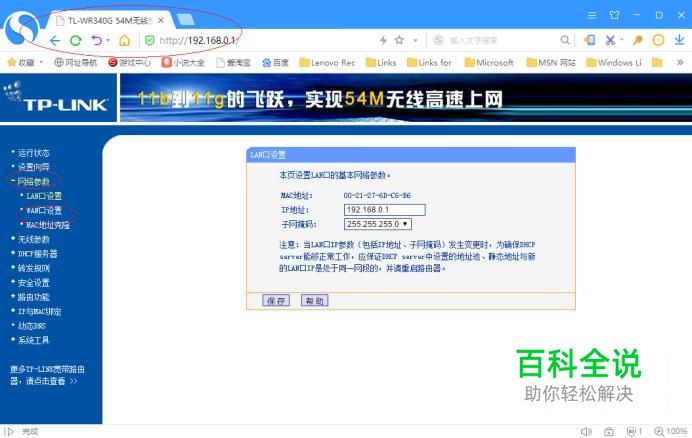This screenshot has width=692, height=438.
Task: Click the lightning speed-mode icon
Action: click(x=383, y=40)
